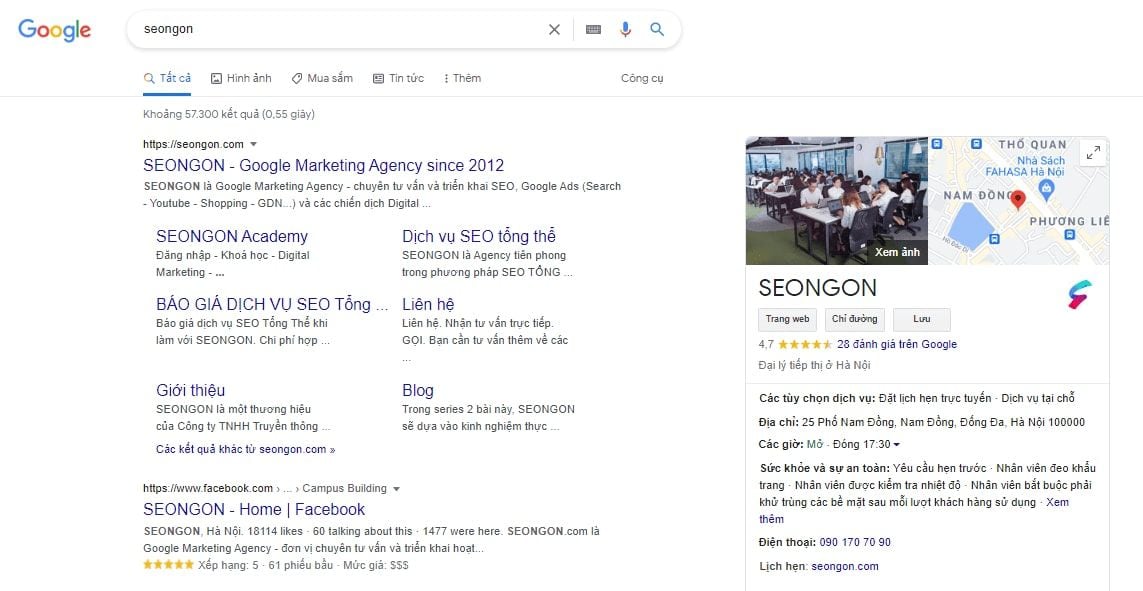Screen dimensions: 1143x591
Task: Click the red location pin on the map
Action: pos(1018,200)
